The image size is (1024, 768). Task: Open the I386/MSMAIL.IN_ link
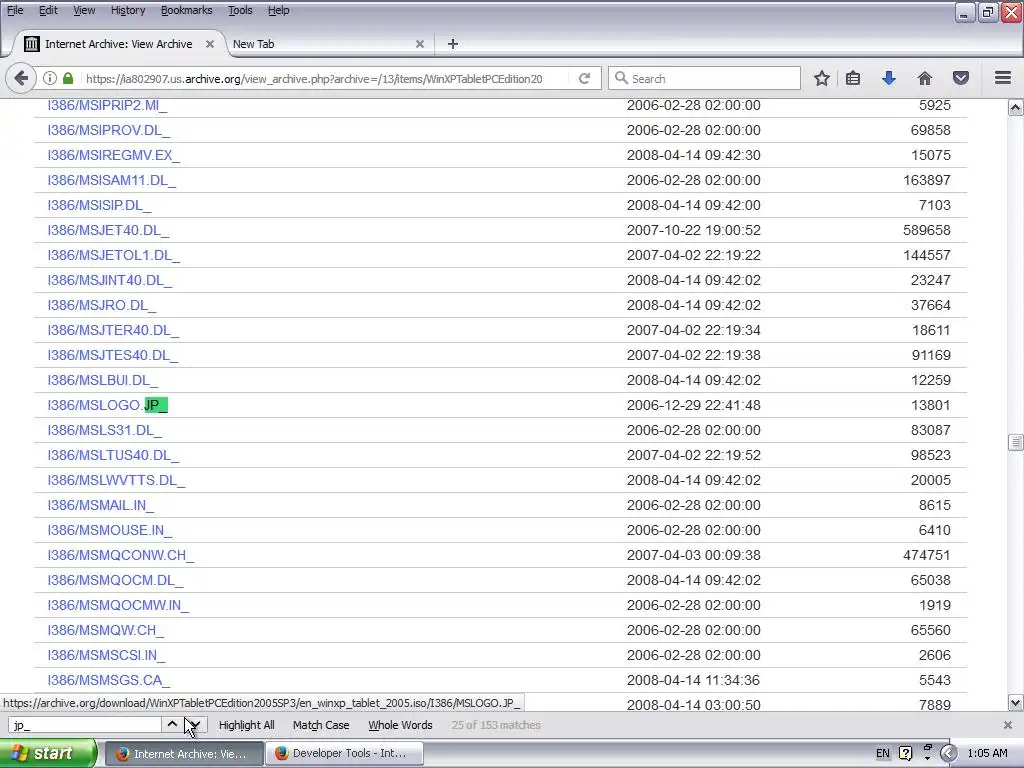[101, 505]
